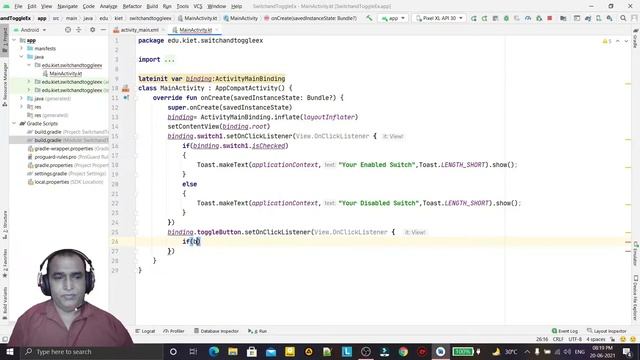Open the VCS menu
Image resolution: width=640 pixels, height=360 pixels.
coord(198,6)
